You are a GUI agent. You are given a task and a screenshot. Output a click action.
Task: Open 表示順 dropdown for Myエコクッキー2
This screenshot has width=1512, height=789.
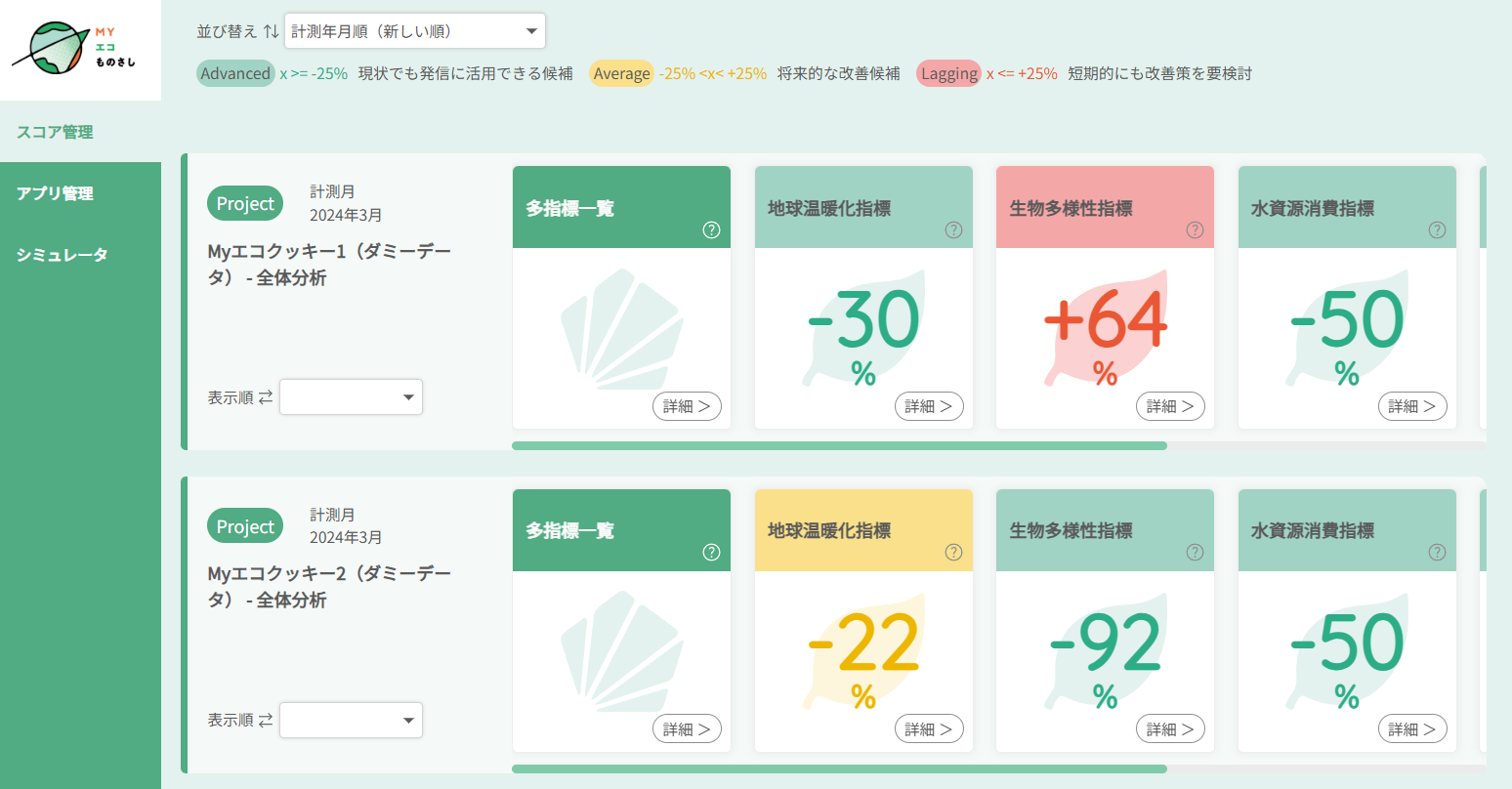pyautogui.click(x=352, y=721)
